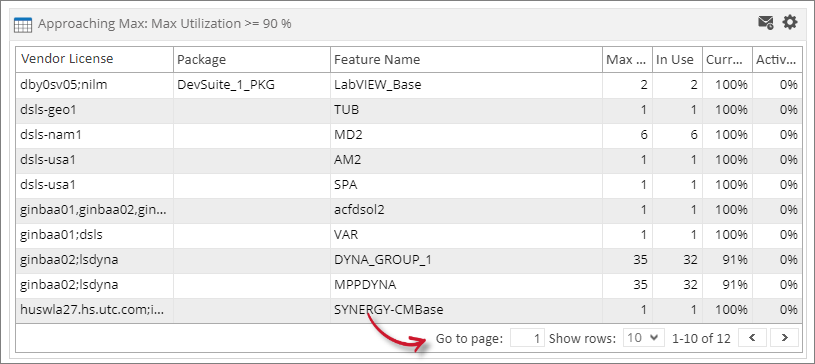Click the 1-10 of 12 page count
The width and height of the screenshot is (815, 364).
(701, 339)
